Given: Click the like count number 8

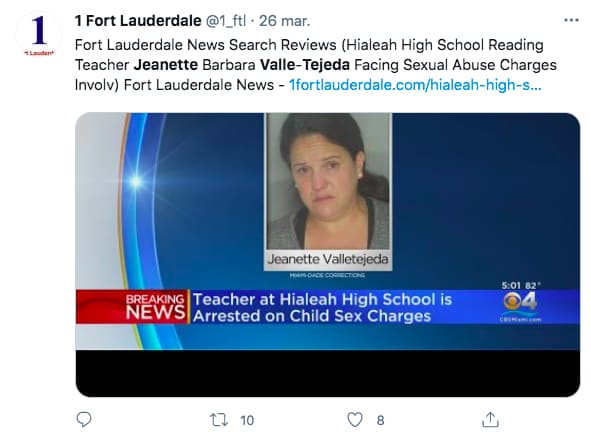Looking at the screenshot, I should (x=381, y=420).
